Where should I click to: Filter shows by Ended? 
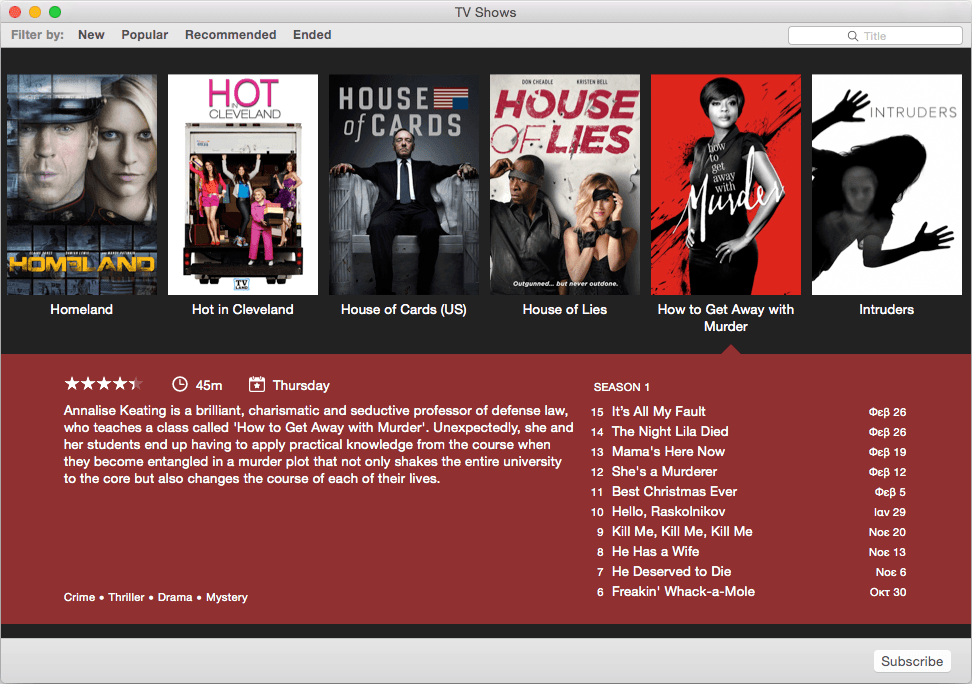click(x=312, y=35)
